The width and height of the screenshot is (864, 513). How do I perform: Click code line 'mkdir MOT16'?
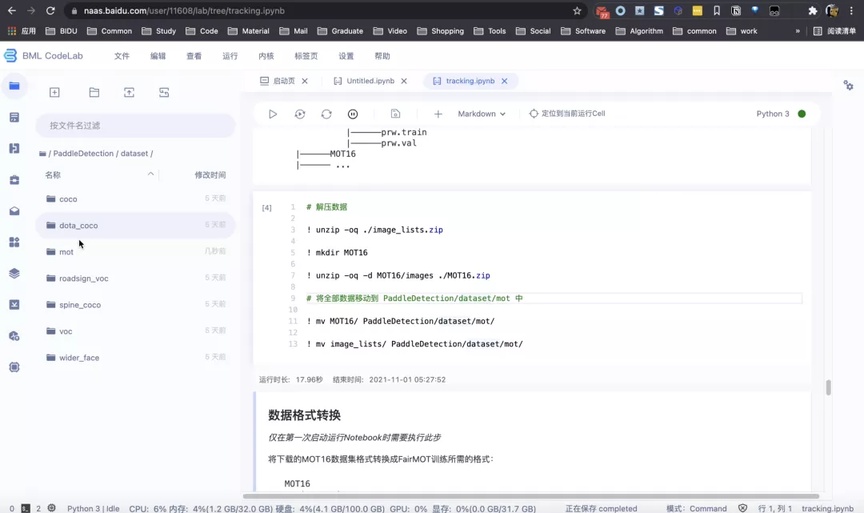point(337,252)
